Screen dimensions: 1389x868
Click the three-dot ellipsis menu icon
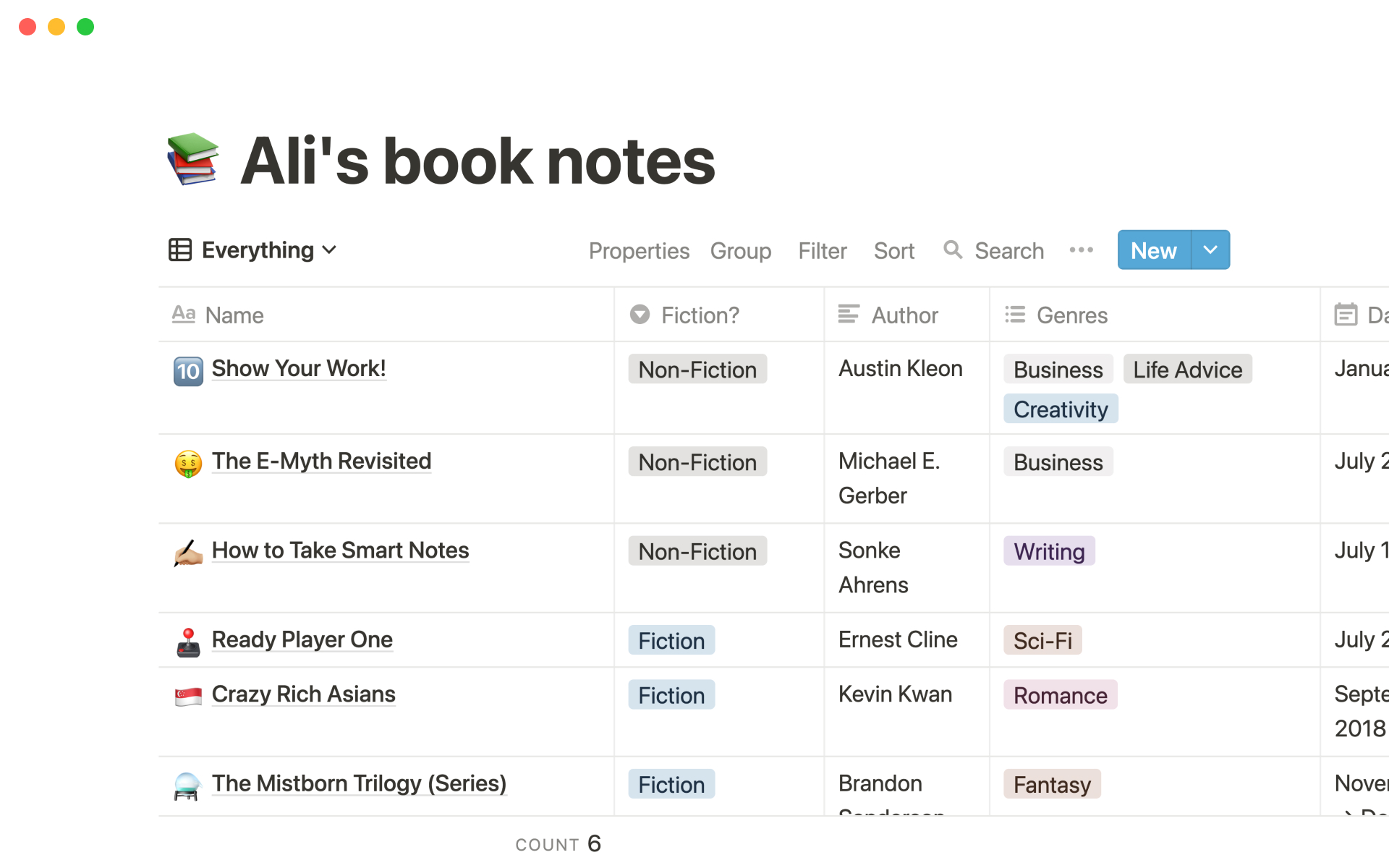(x=1080, y=249)
